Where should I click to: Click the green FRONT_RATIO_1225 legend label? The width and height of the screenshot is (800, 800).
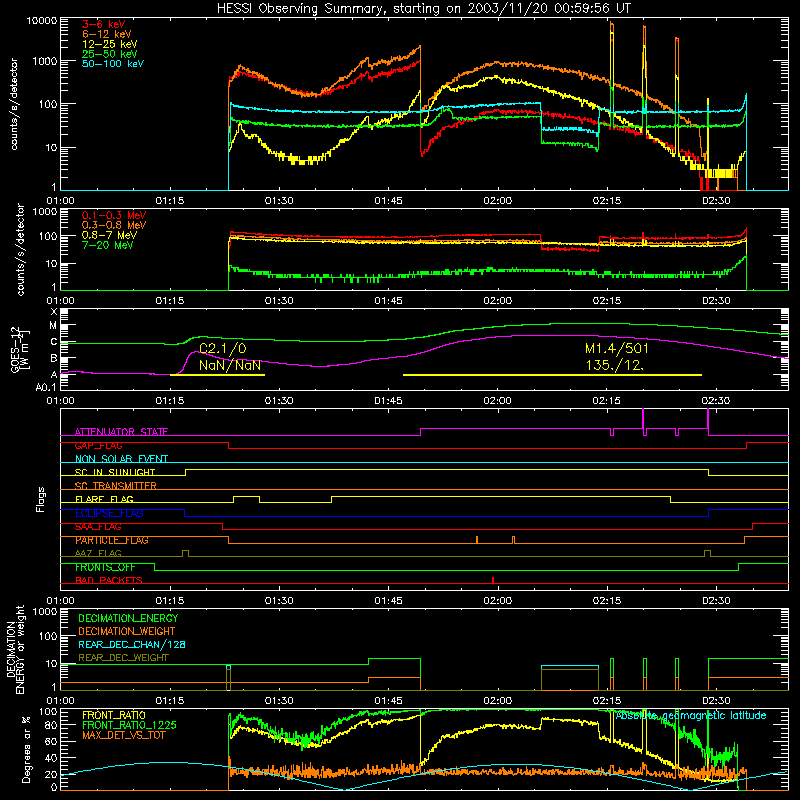point(129,725)
